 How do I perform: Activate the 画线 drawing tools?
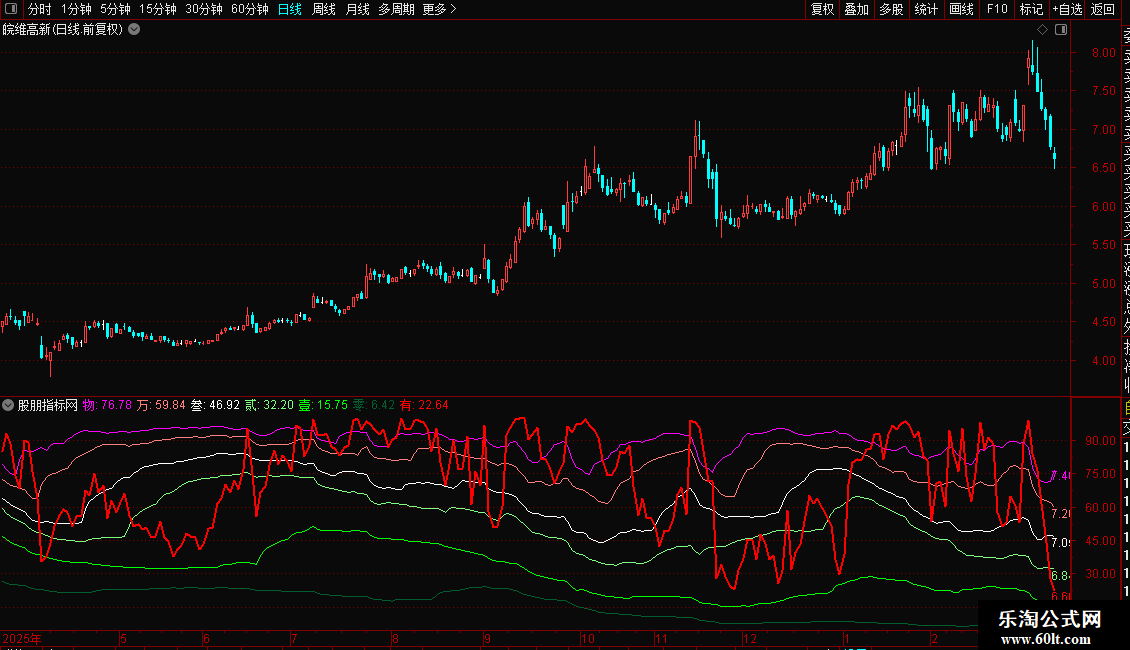[961, 9]
